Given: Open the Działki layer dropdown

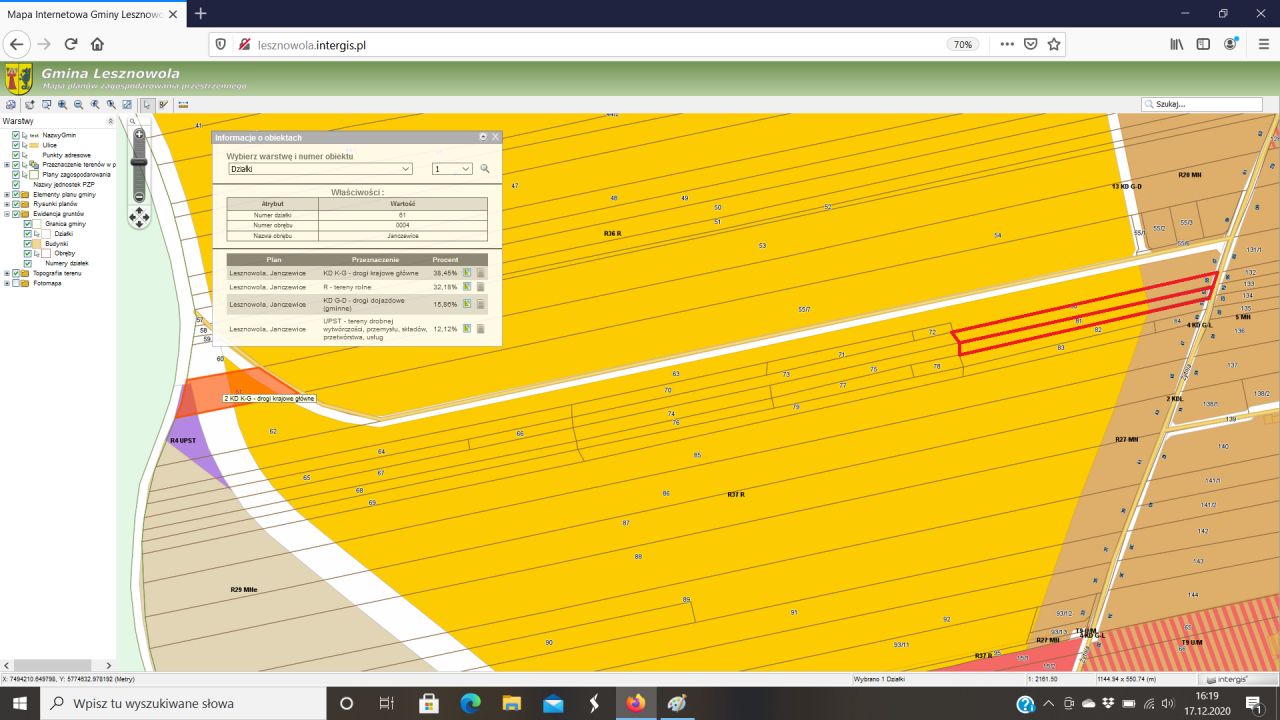Looking at the screenshot, I should (x=319, y=169).
